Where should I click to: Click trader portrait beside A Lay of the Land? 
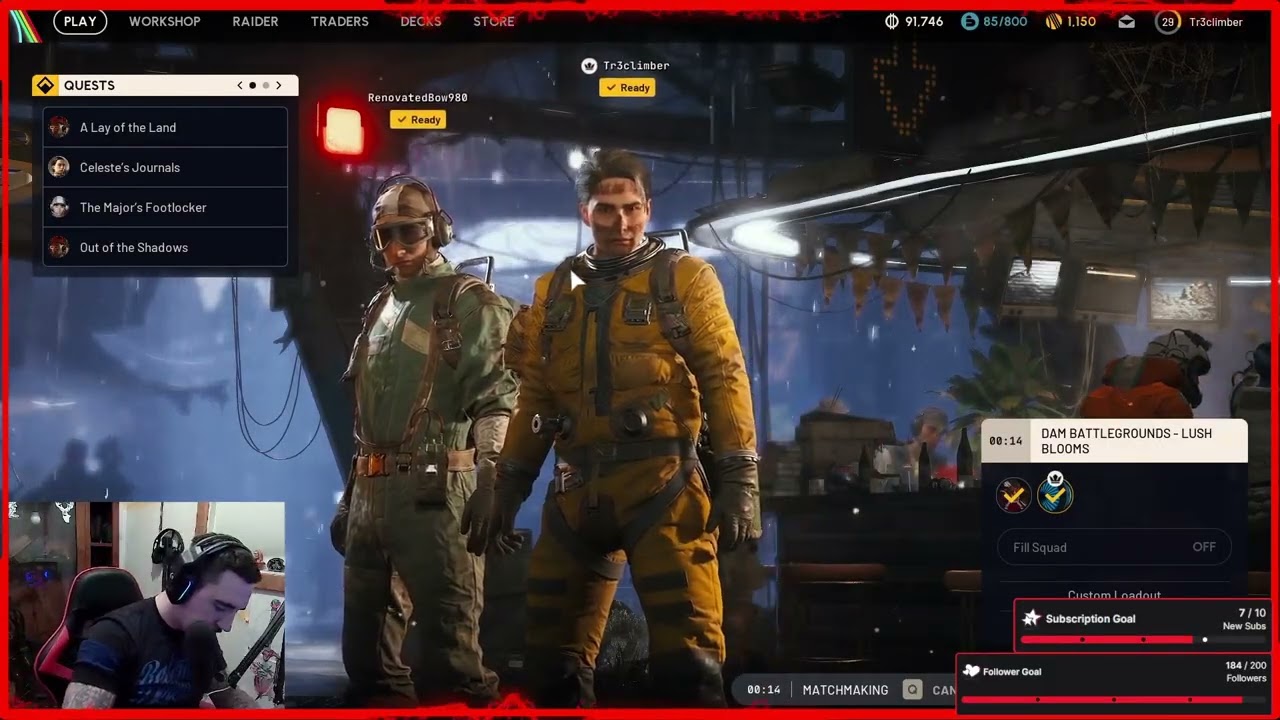click(59, 127)
